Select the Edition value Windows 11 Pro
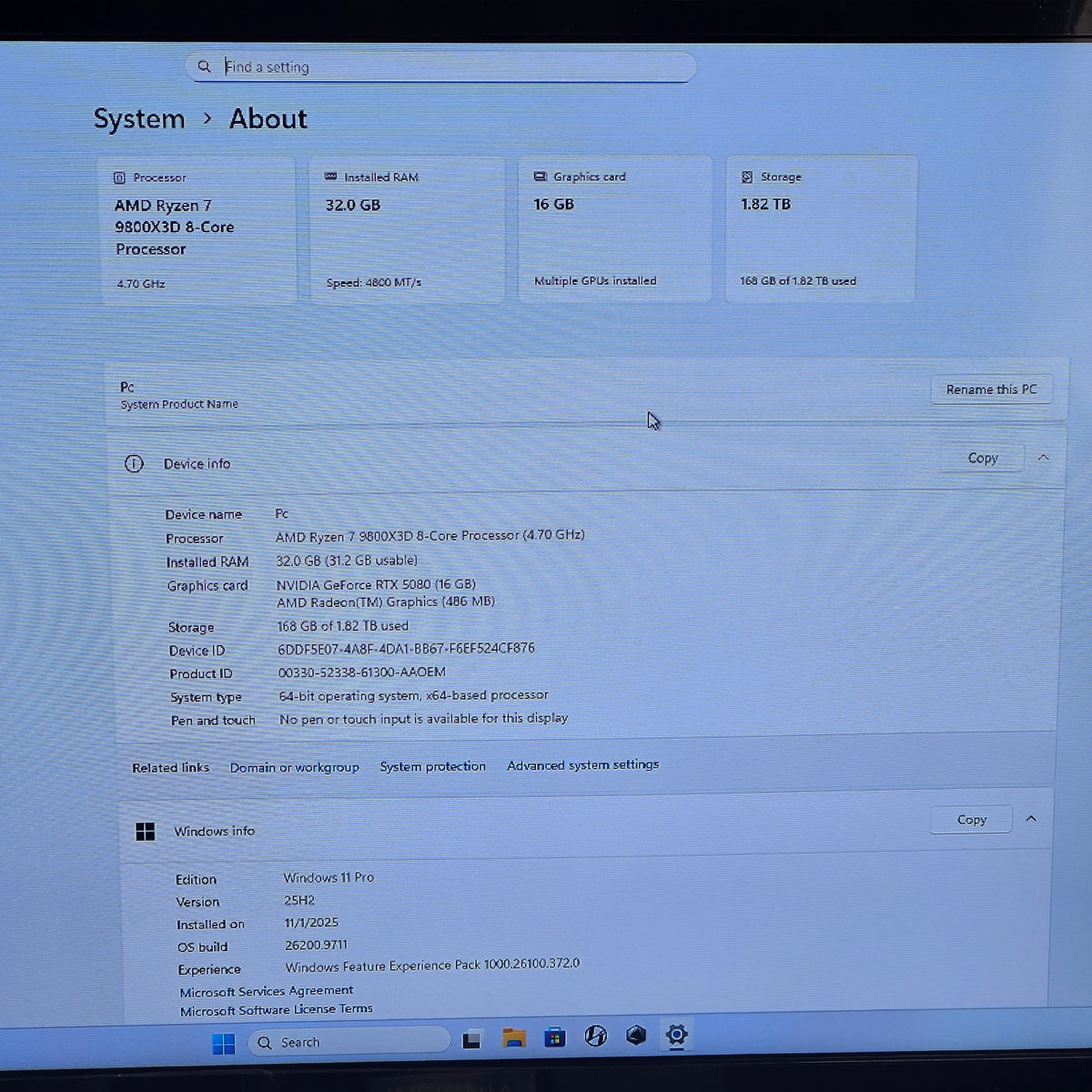Viewport: 1092px width, 1092px height. [x=329, y=877]
